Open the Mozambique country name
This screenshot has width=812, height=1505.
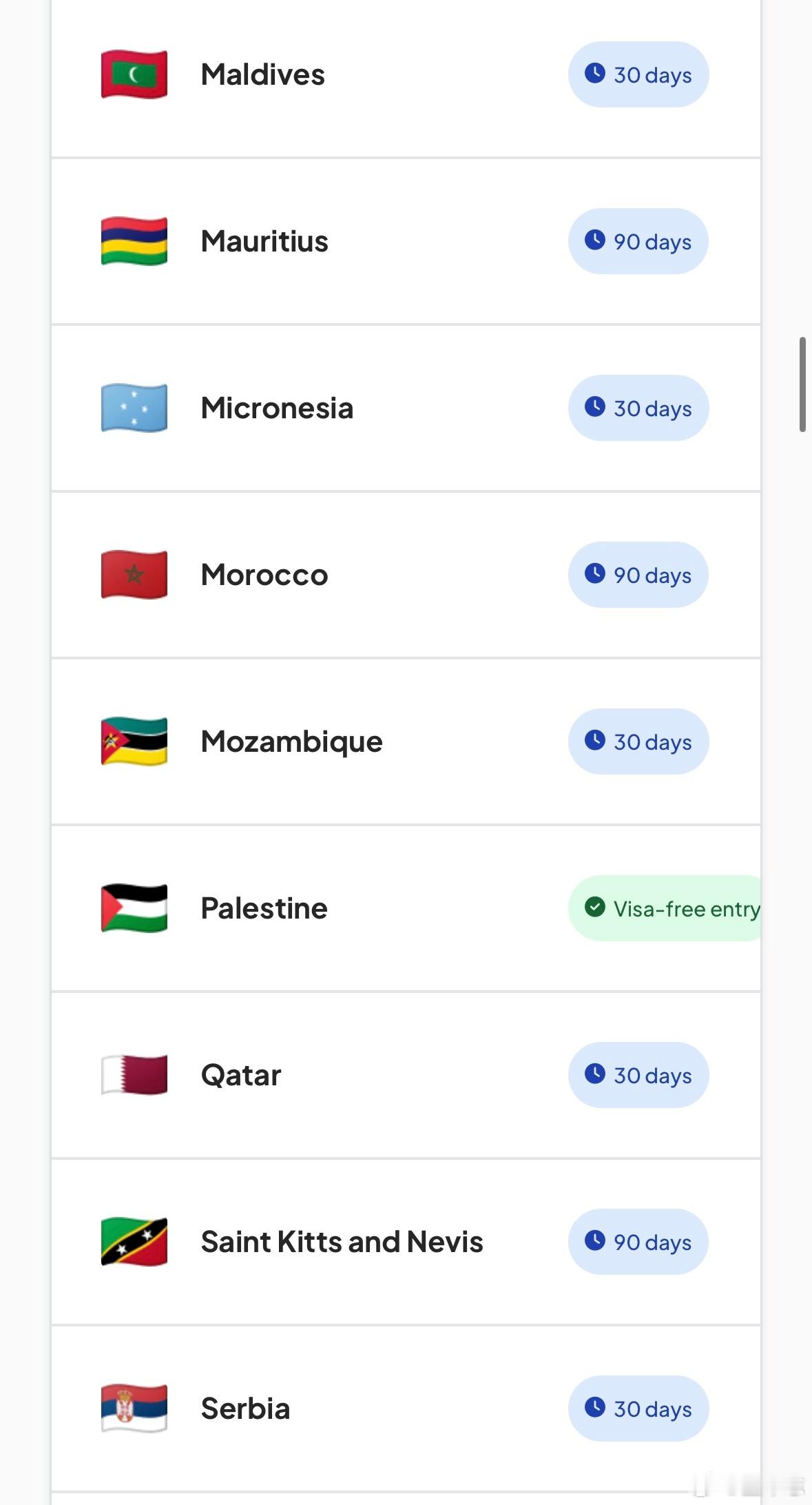point(291,741)
